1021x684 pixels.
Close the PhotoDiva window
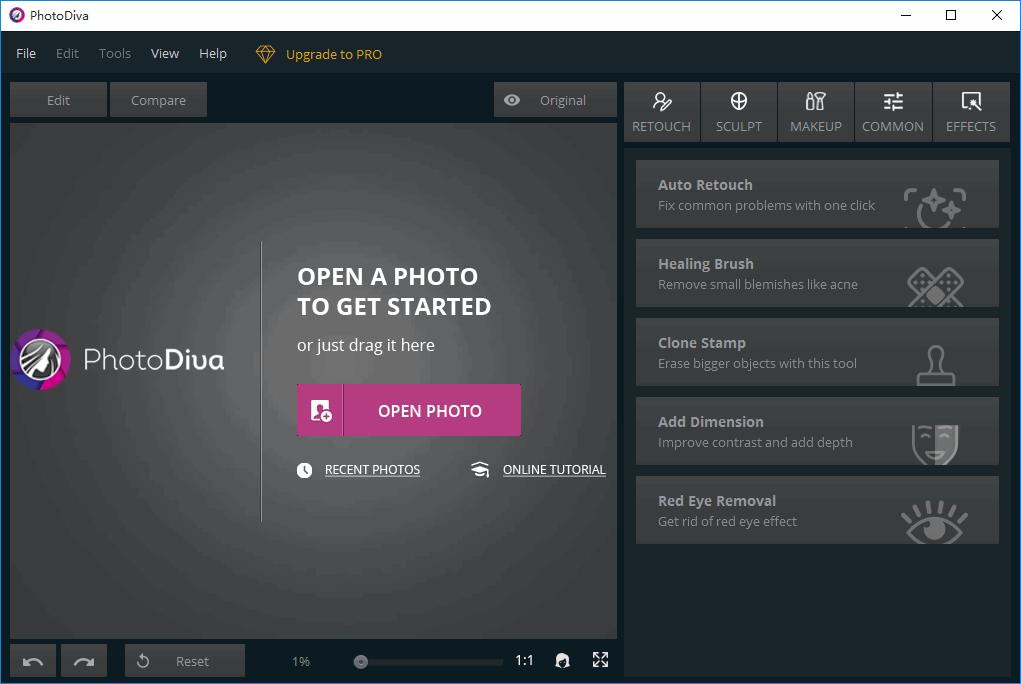coord(996,15)
